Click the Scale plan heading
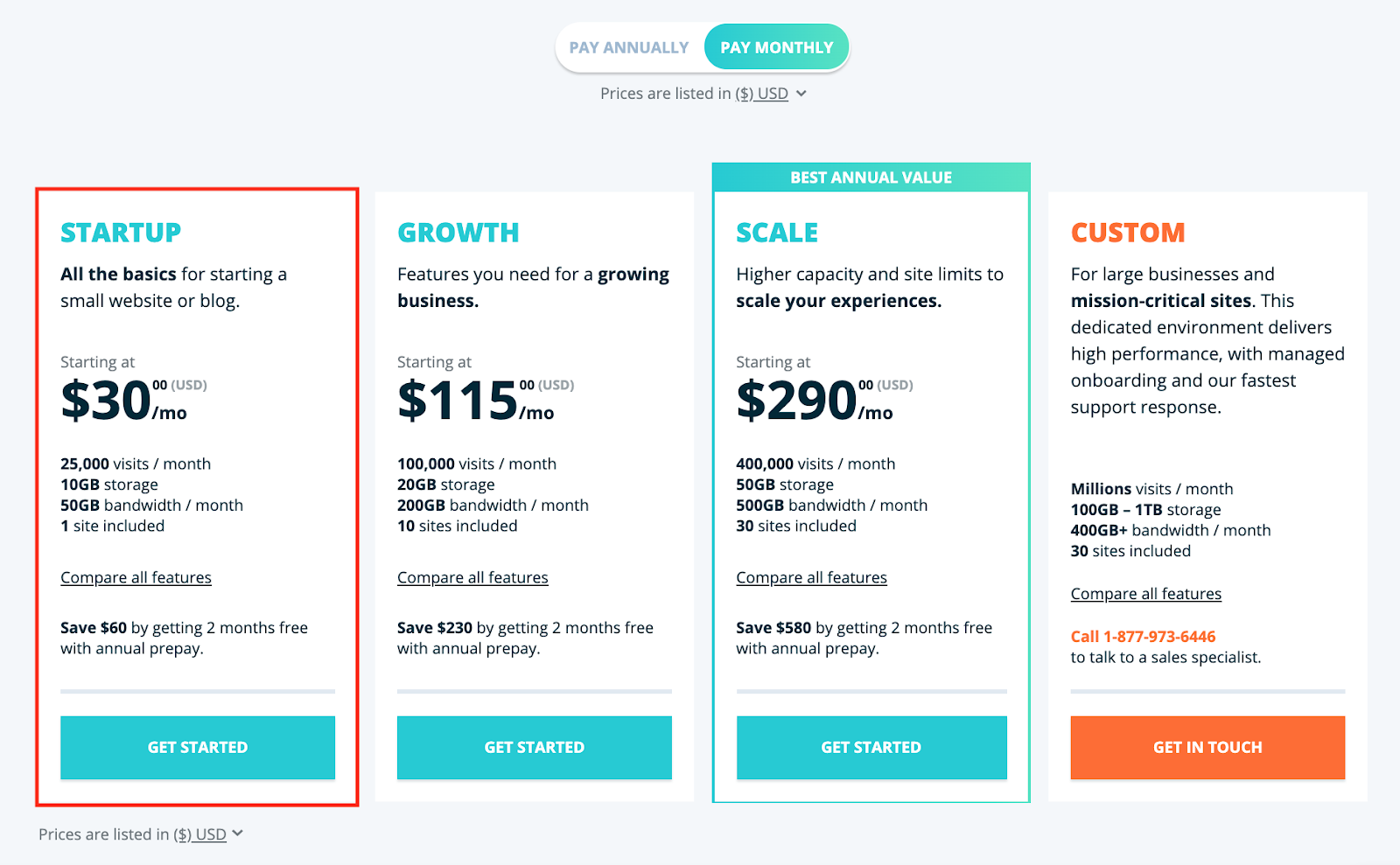The image size is (1400, 865). click(777, 233)
